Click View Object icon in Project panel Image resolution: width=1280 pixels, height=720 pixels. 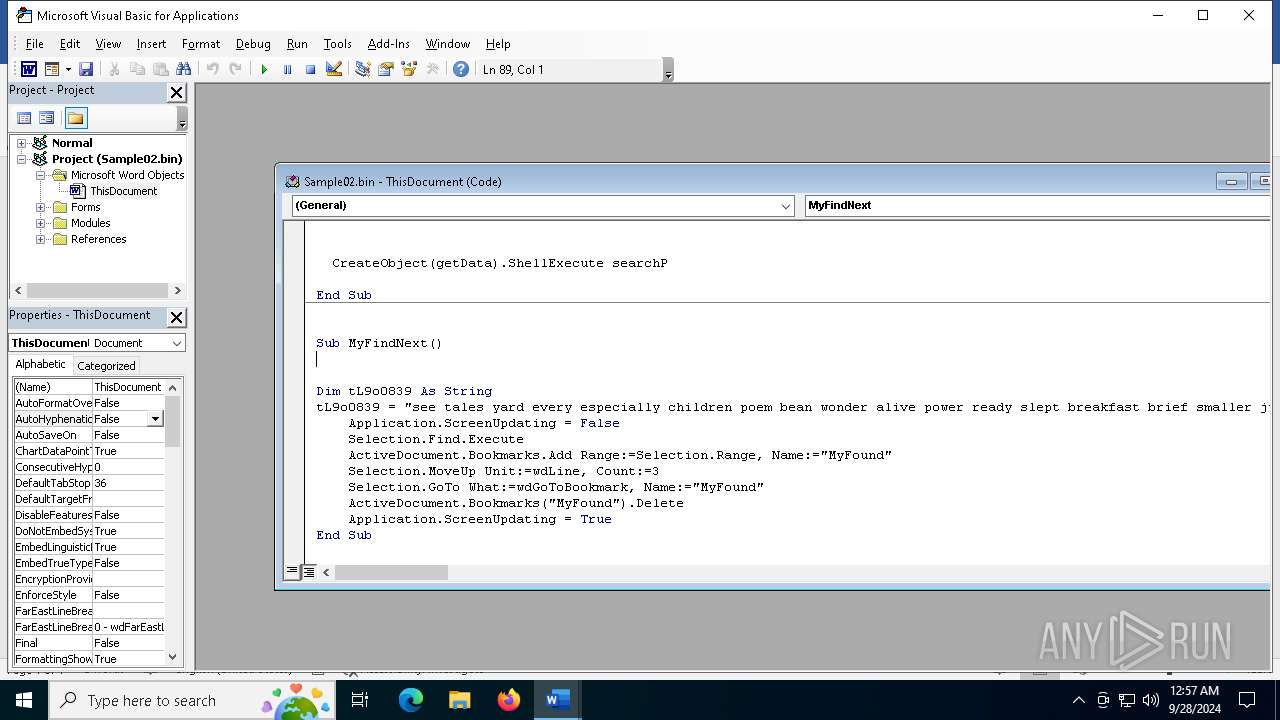(x=47, y=118)
